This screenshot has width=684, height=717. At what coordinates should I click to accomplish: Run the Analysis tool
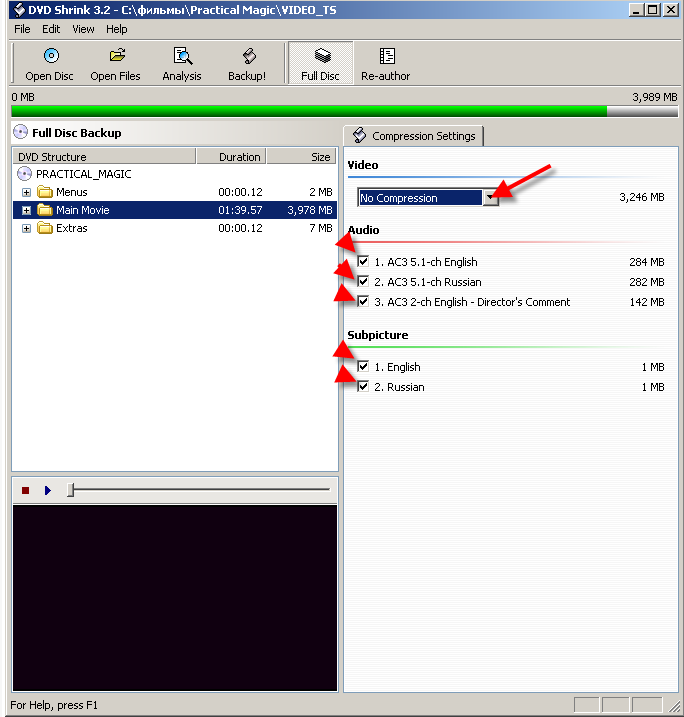(182, 64)
